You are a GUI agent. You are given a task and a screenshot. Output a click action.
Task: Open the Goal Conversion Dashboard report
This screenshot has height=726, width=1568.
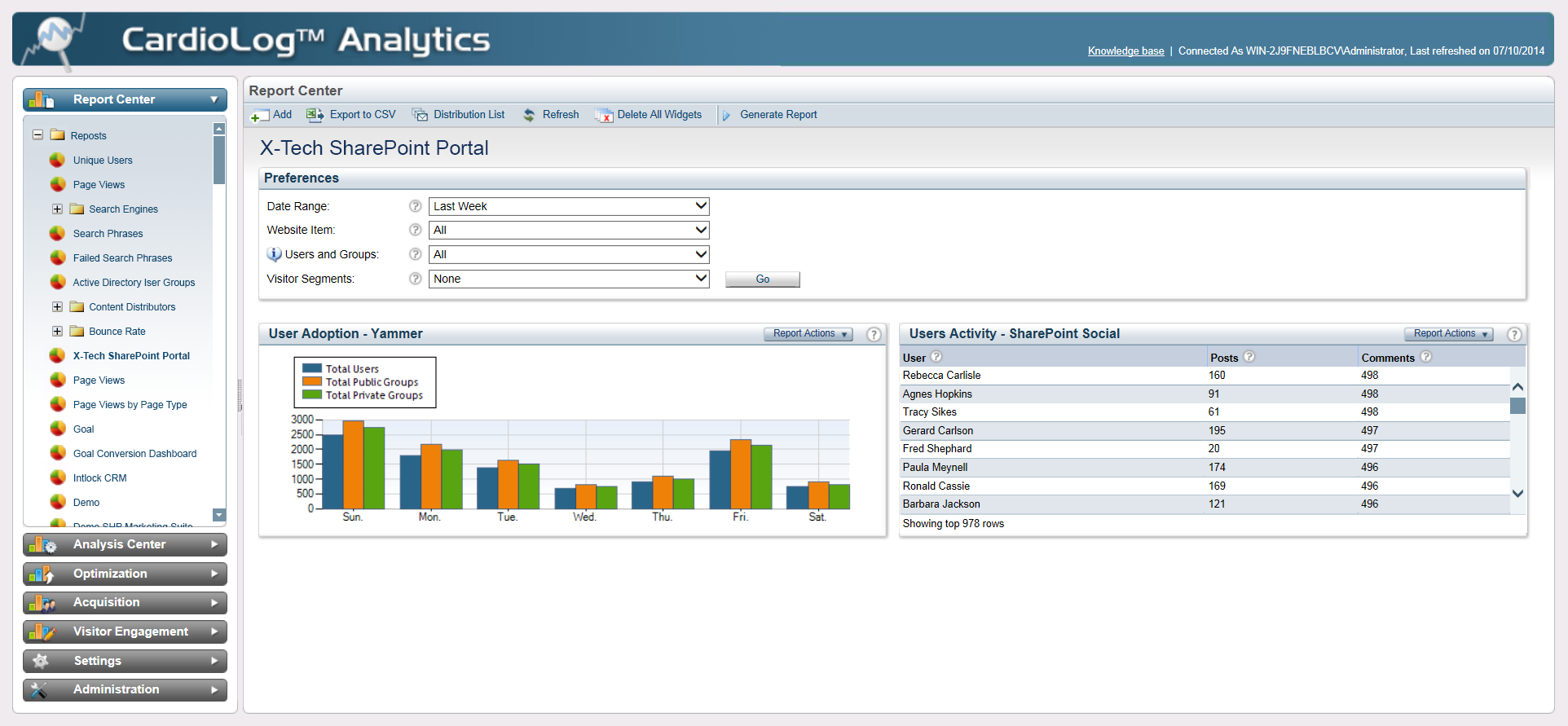click(134, 453)
